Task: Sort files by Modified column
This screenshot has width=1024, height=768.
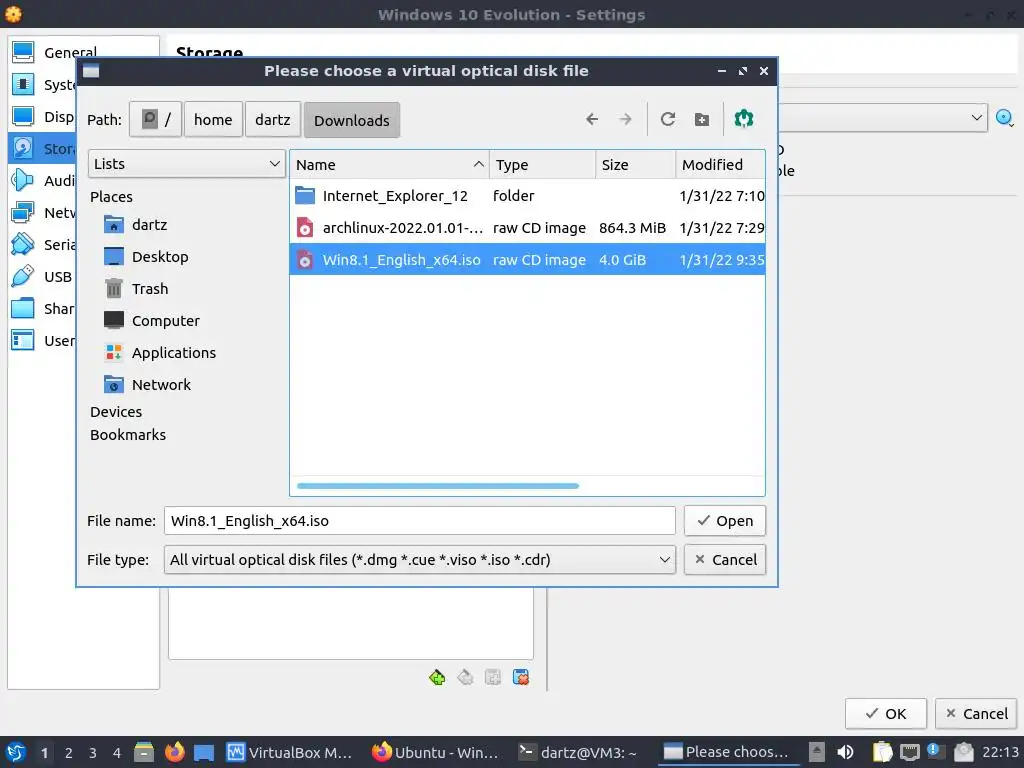Action: (x=720, y=165)
